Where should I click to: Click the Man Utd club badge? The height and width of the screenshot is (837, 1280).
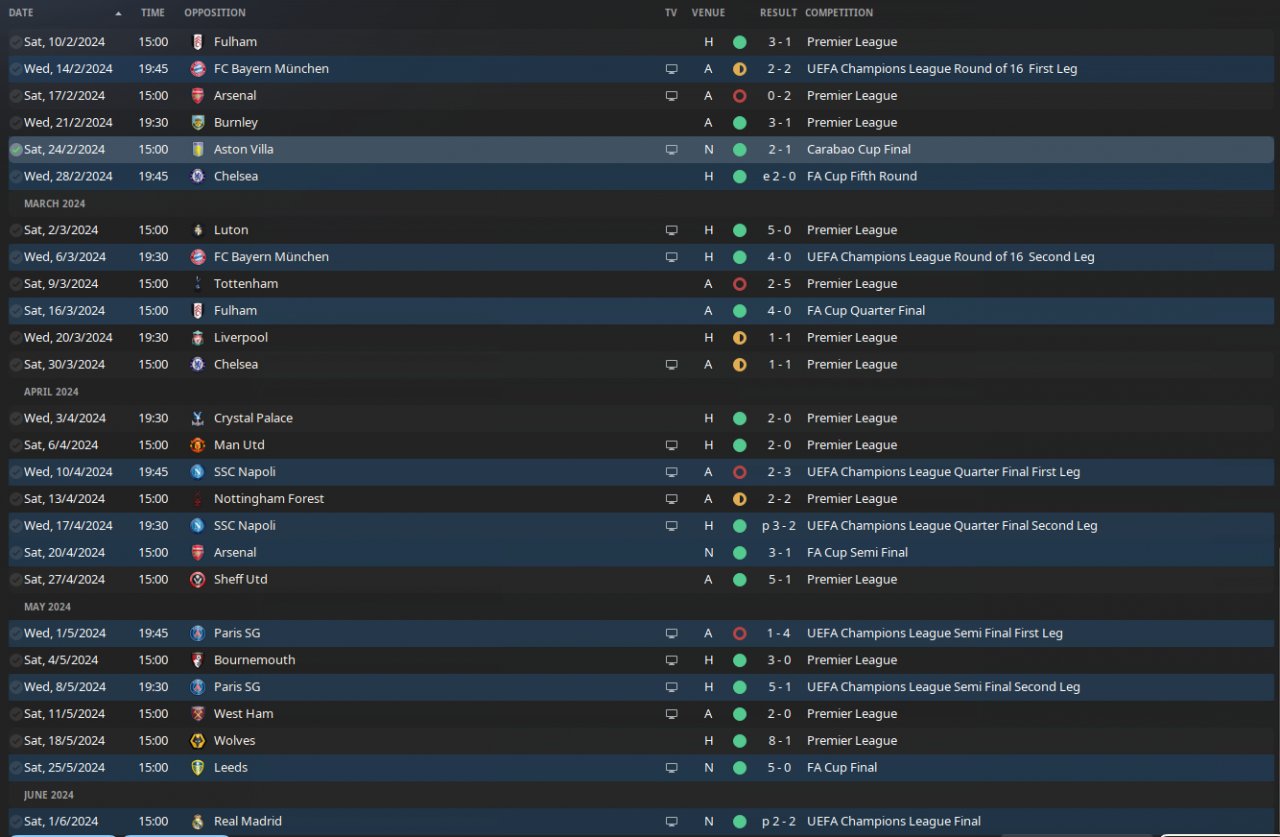(x=197, y=445)
